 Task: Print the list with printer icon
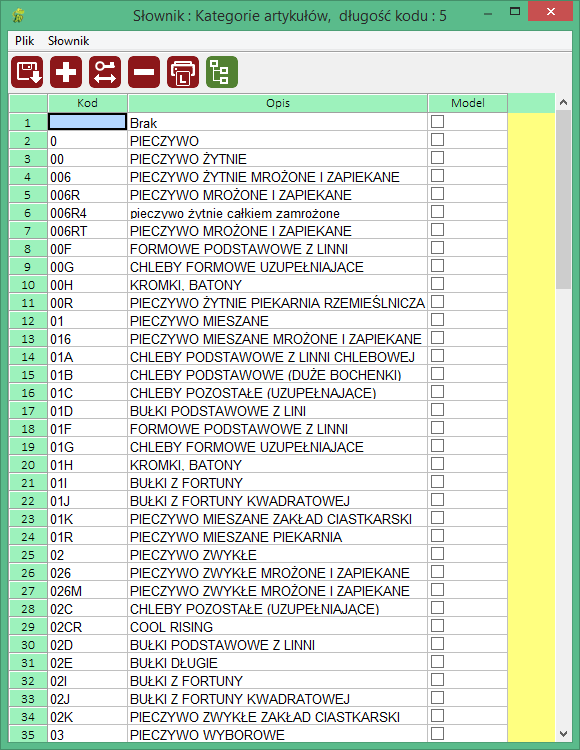(183, 72)
